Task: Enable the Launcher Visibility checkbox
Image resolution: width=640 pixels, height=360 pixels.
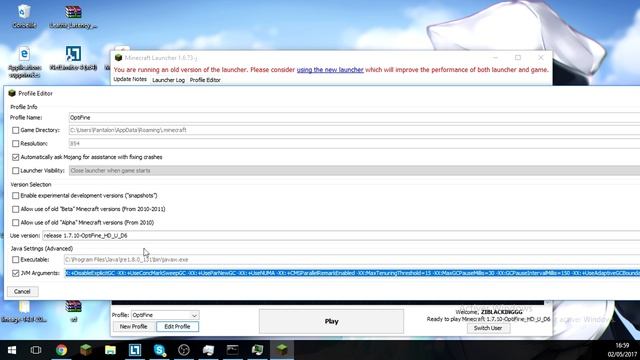Action: pyautogui.click(x=16, y=171)
